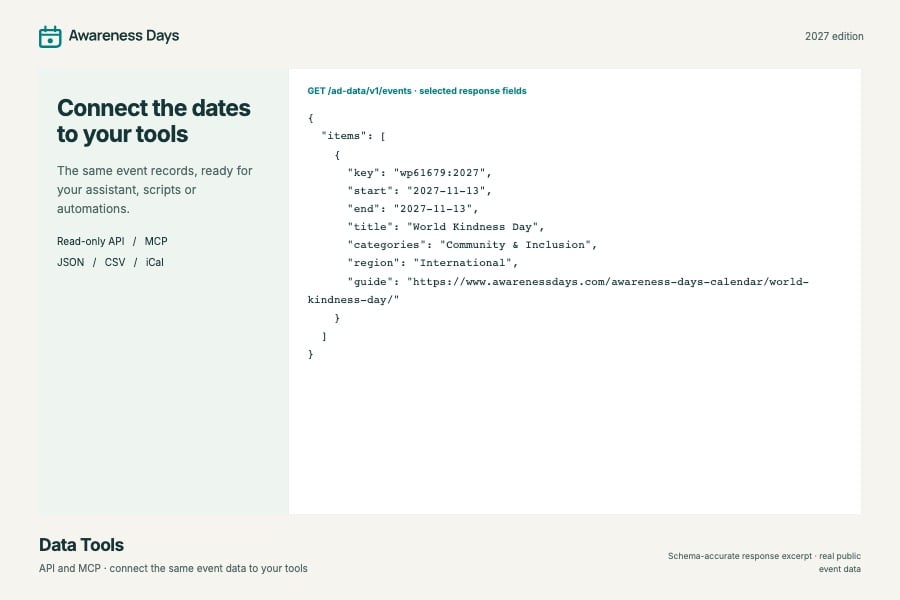Click the Schema-accurate response excerpt note
The width and height of the screenshot is (900, 600).
tap(764, 562)
